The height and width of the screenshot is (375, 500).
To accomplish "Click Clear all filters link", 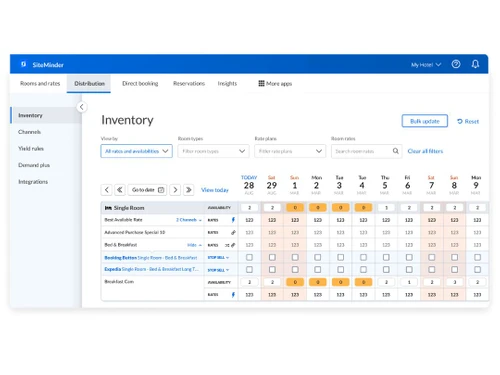I will pyautogui.click(x=425, y=151).
